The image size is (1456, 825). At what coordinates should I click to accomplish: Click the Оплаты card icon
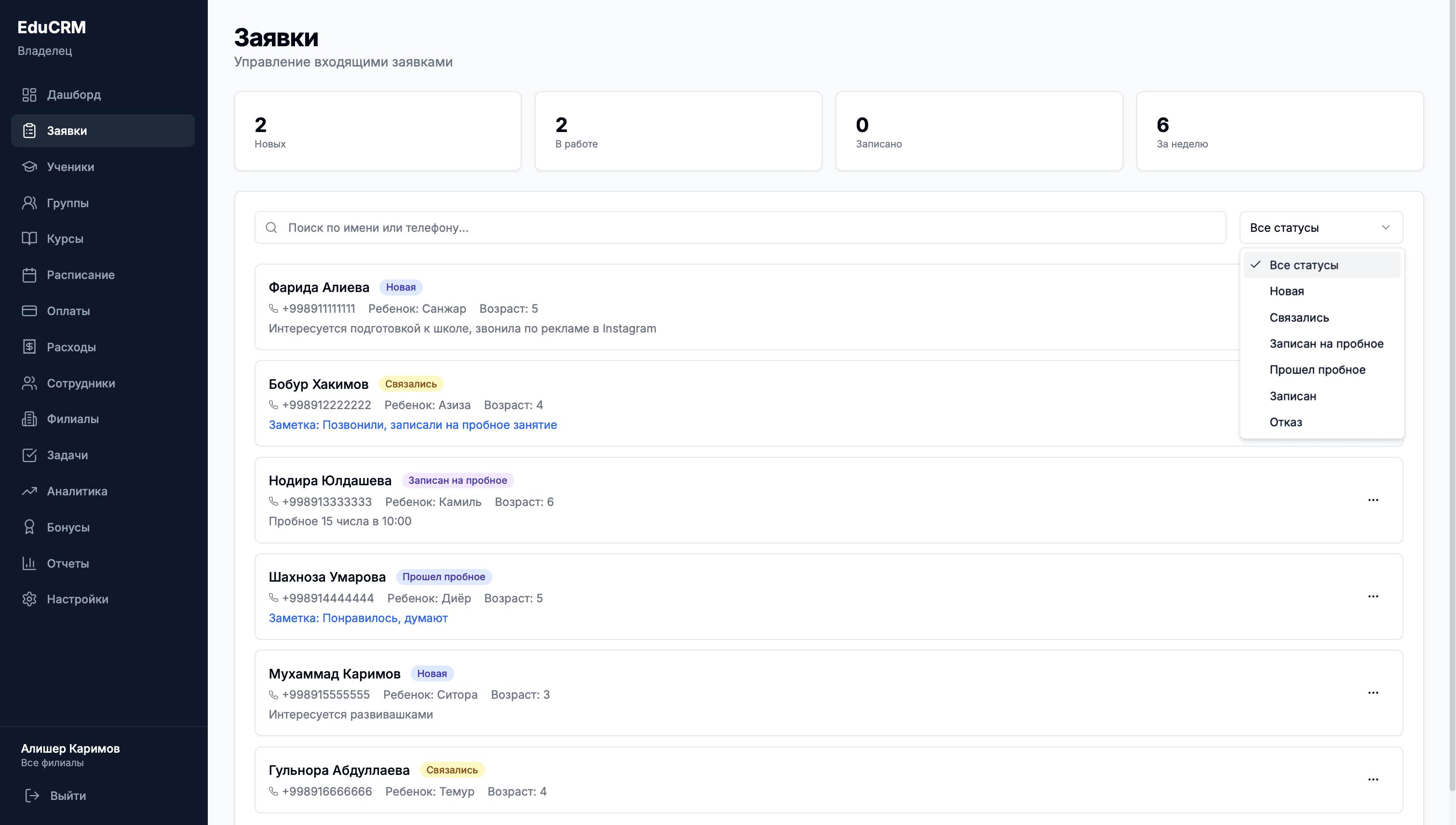(x=29, y=311)
